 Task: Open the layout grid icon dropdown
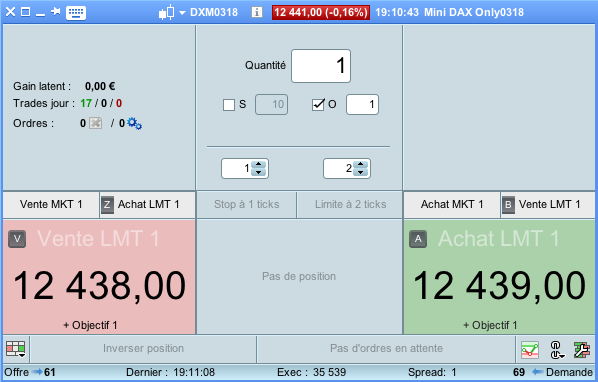coord(16,349)
